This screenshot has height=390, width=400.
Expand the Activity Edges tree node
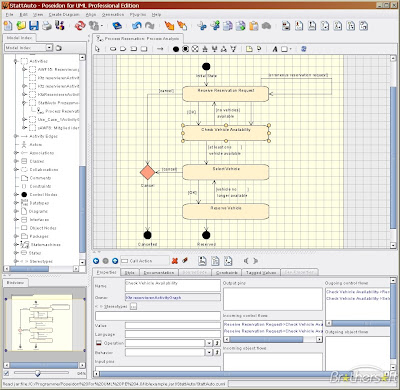tap(15, 136)
